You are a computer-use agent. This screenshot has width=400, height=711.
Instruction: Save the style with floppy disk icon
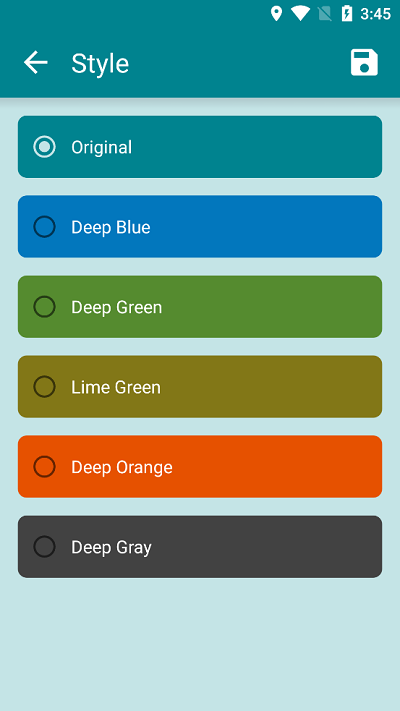[364, 62]
